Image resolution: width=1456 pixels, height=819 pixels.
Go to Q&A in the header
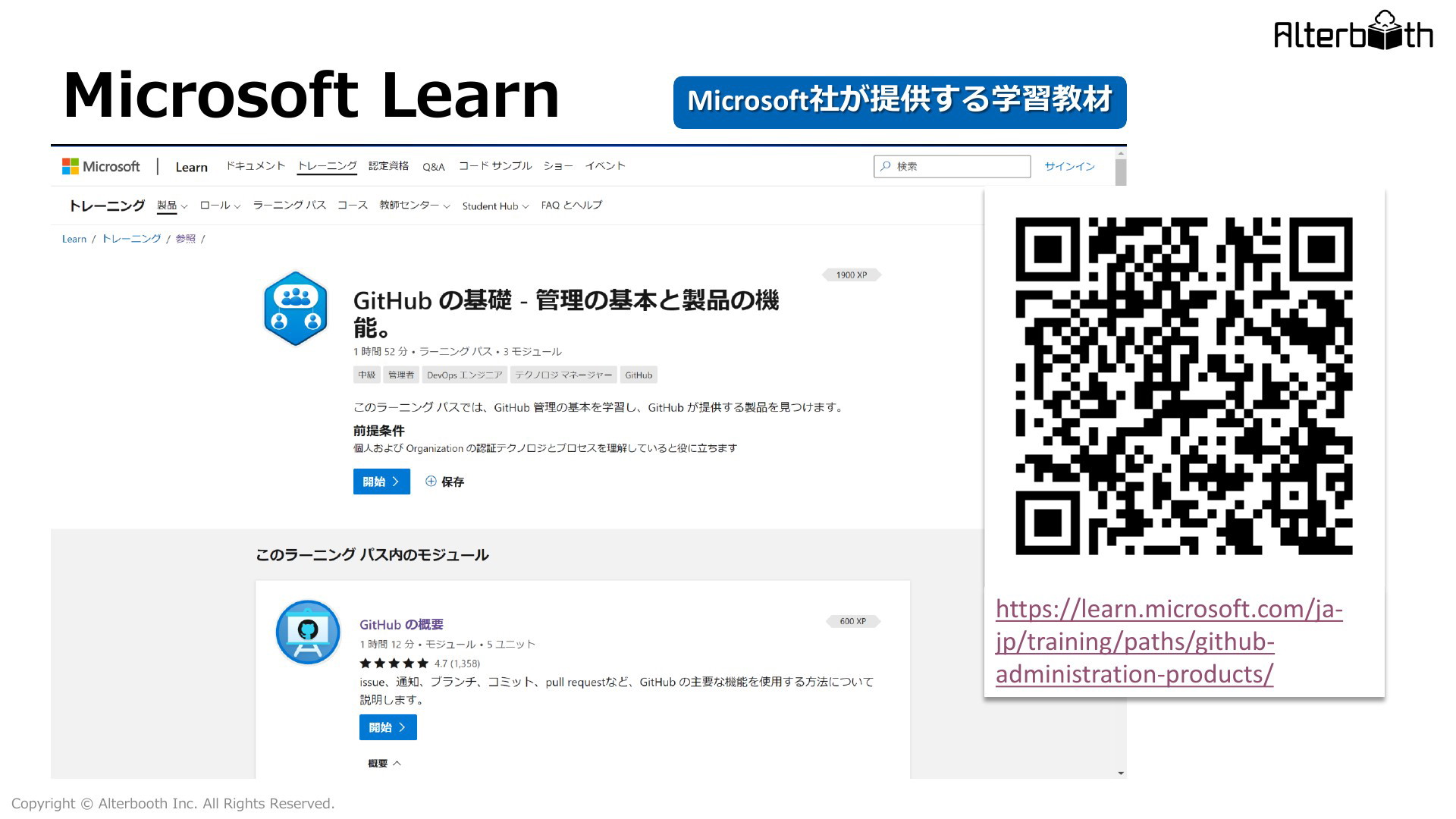click(434, 167)
